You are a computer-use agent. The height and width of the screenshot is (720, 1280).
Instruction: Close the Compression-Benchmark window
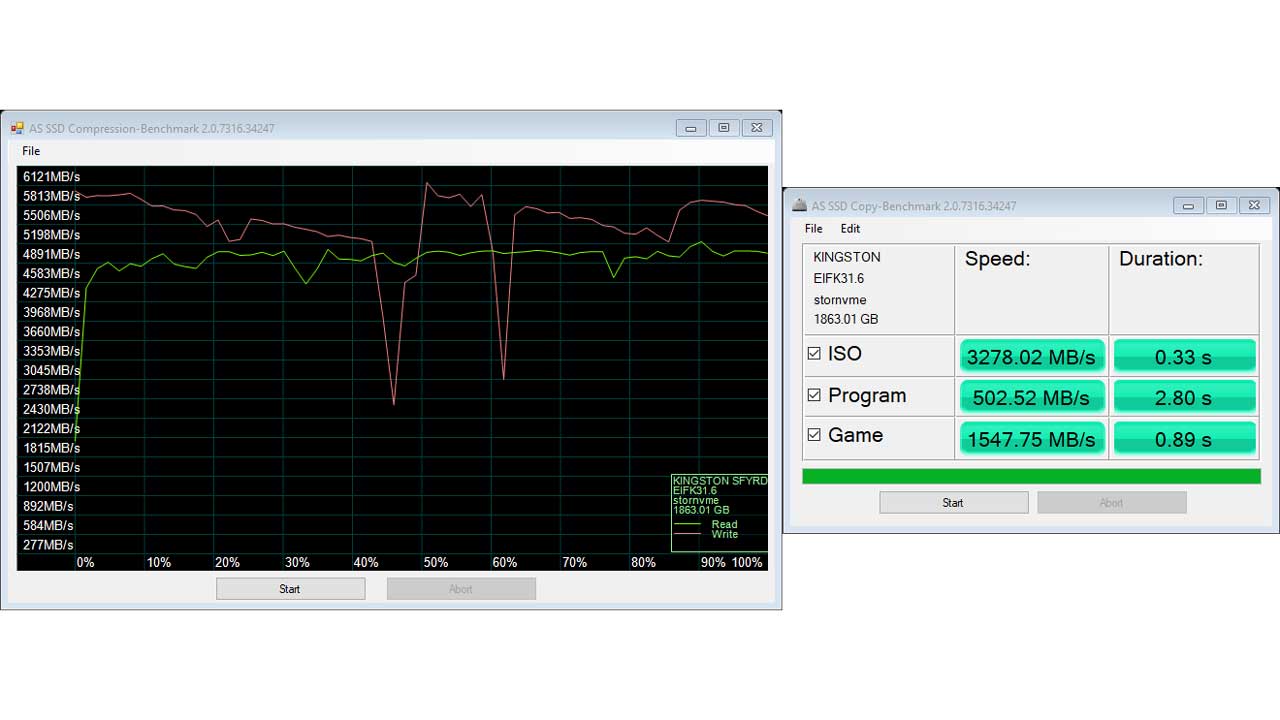pyautogui.click(x=757, y=128)
